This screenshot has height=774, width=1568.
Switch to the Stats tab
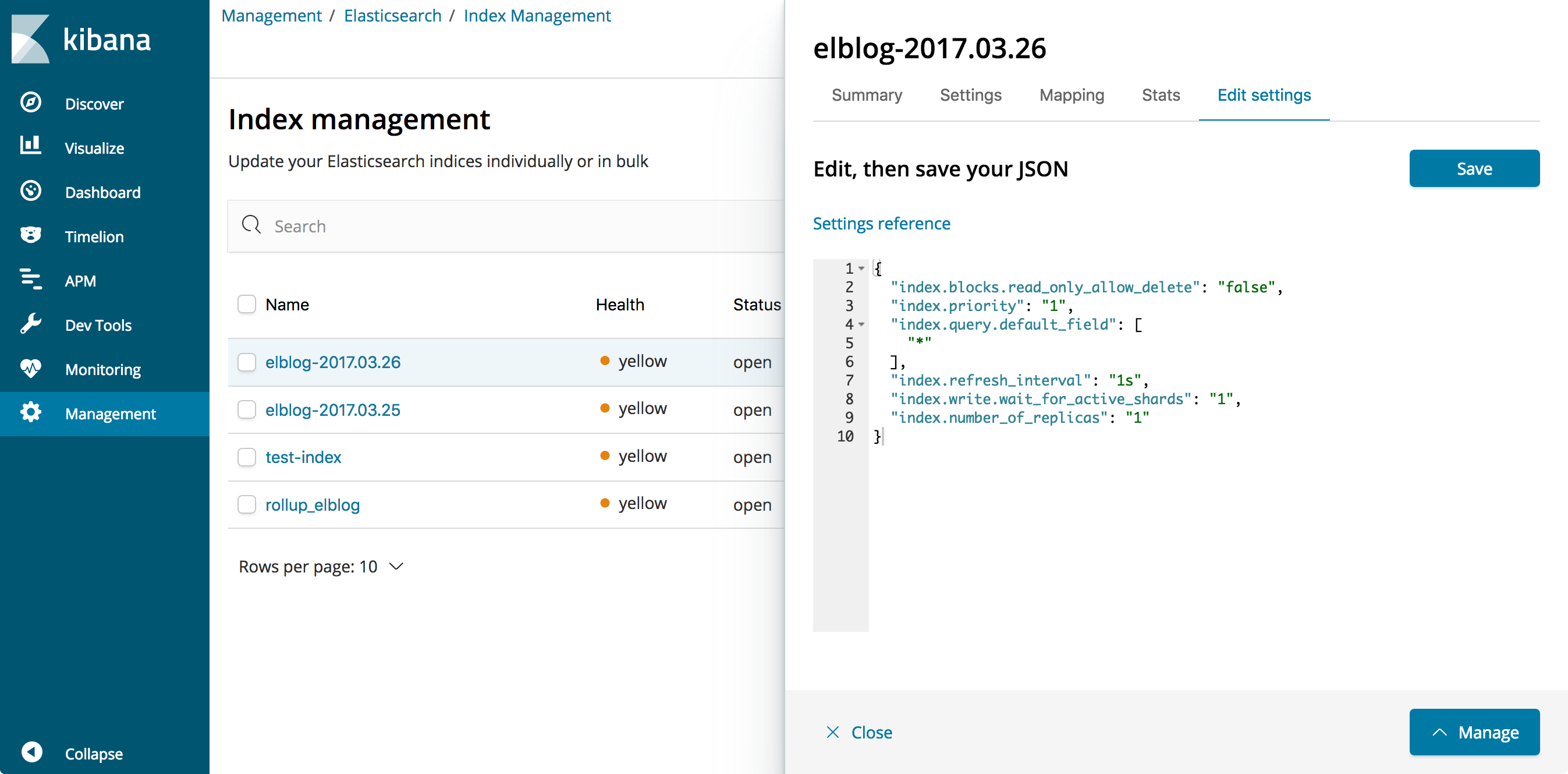1161,95
